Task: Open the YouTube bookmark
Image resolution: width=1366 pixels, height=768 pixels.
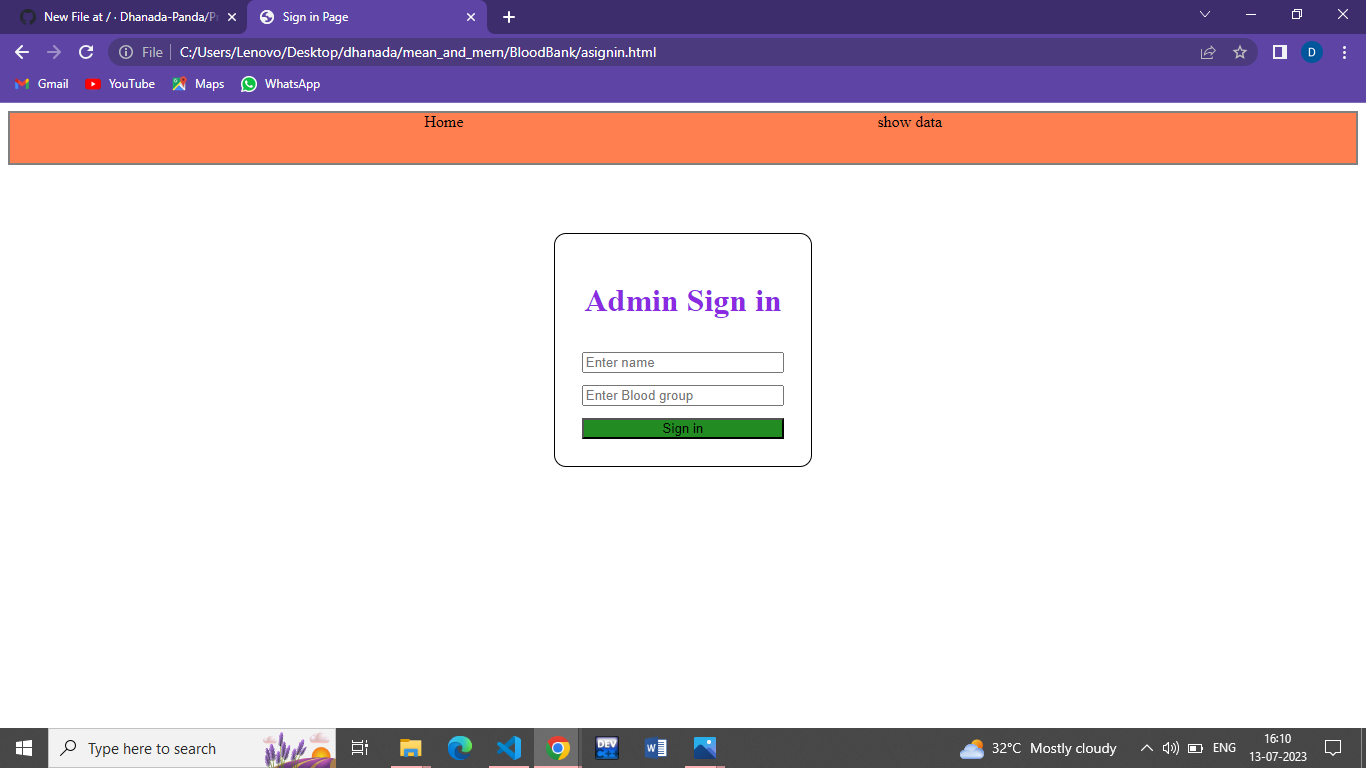Action: pyautogui.click(x=120, y=84)
